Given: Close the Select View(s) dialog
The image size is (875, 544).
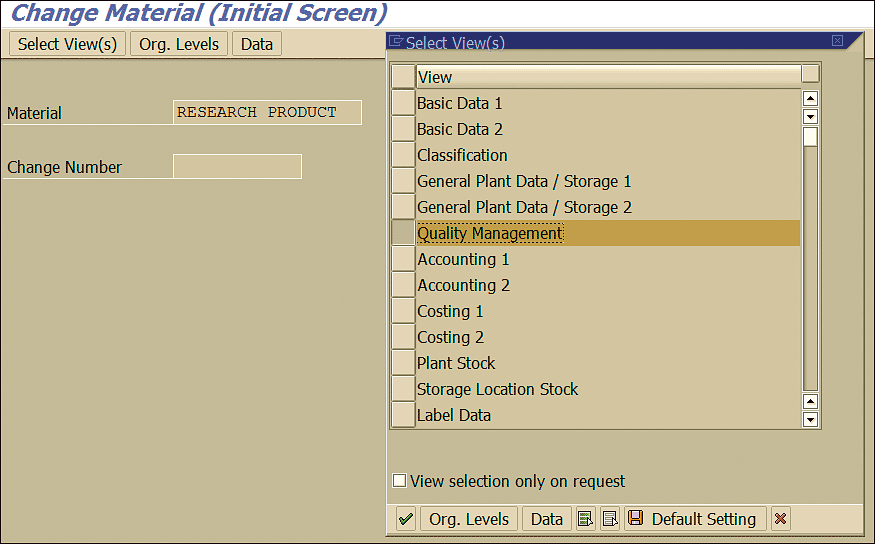Looking at the screenshot, I should [x=837, y=41].
